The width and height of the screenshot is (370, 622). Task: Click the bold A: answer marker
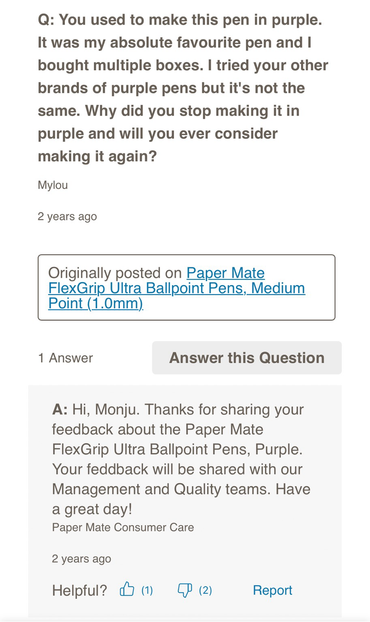click(x=60, y=409)
